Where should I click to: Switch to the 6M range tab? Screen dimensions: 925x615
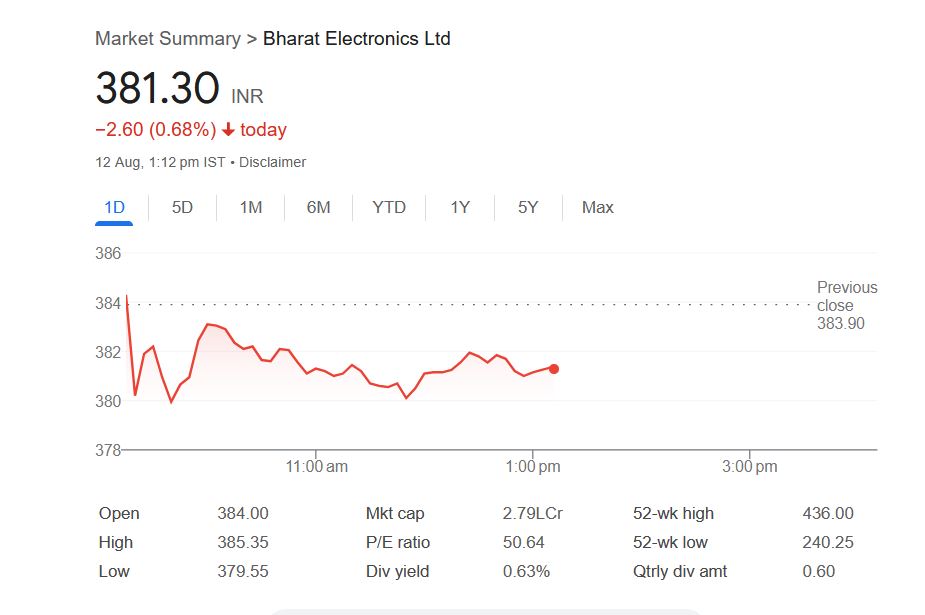tap(318, 208)
